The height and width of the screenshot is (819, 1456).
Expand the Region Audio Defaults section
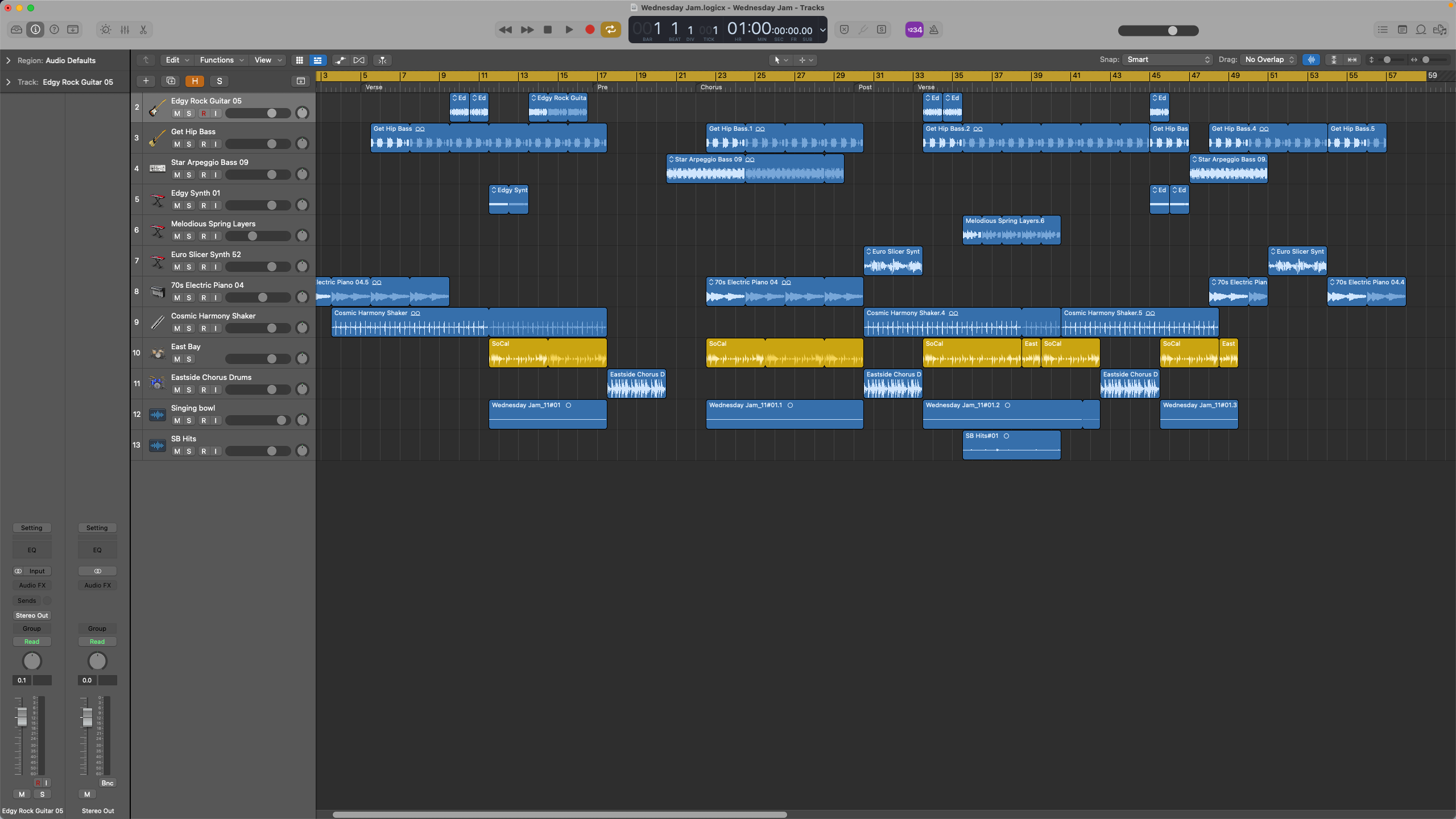point(9,60)
